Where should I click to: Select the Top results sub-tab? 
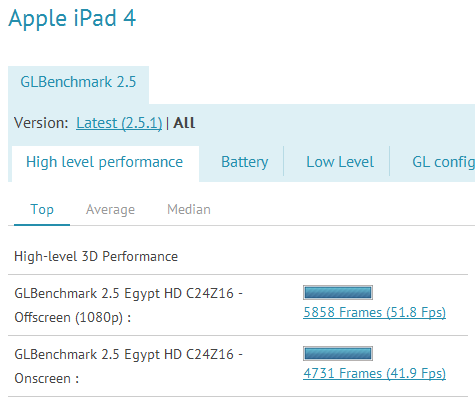pyautogui.click(x=42, y=210)
